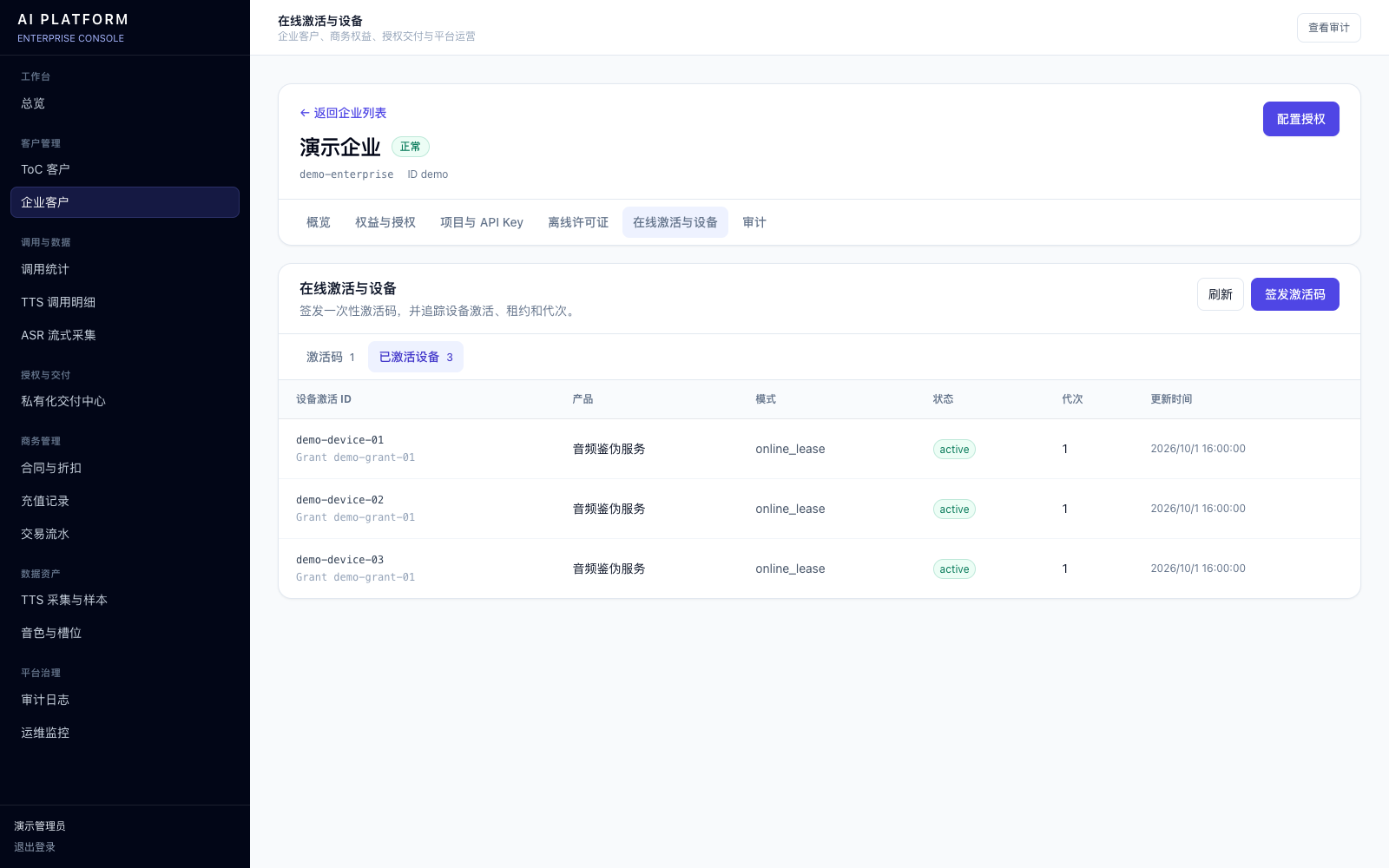
Task: Open 充值记录 in the sidebar
Action: pos(125,501)
